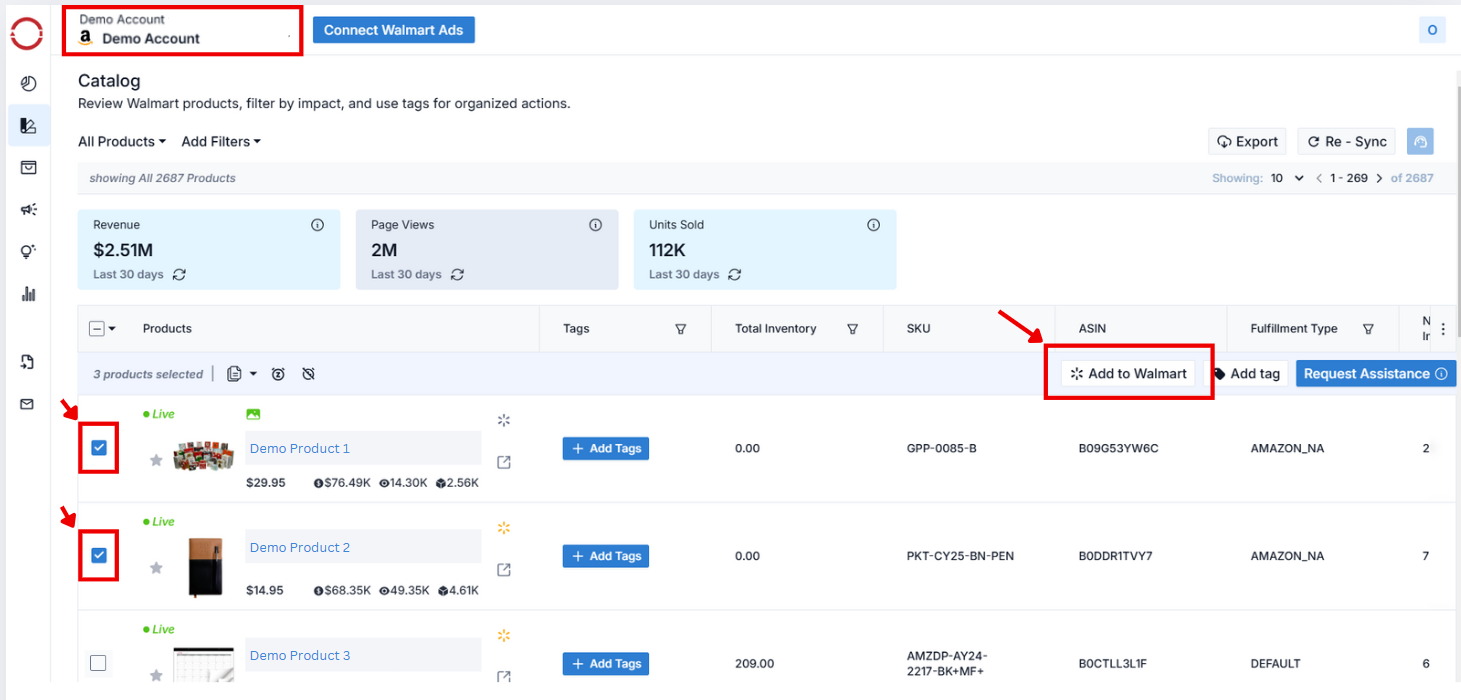
Task: Click Add to Walmart button
Action: pyautogui.click(x=1128, y=374)
